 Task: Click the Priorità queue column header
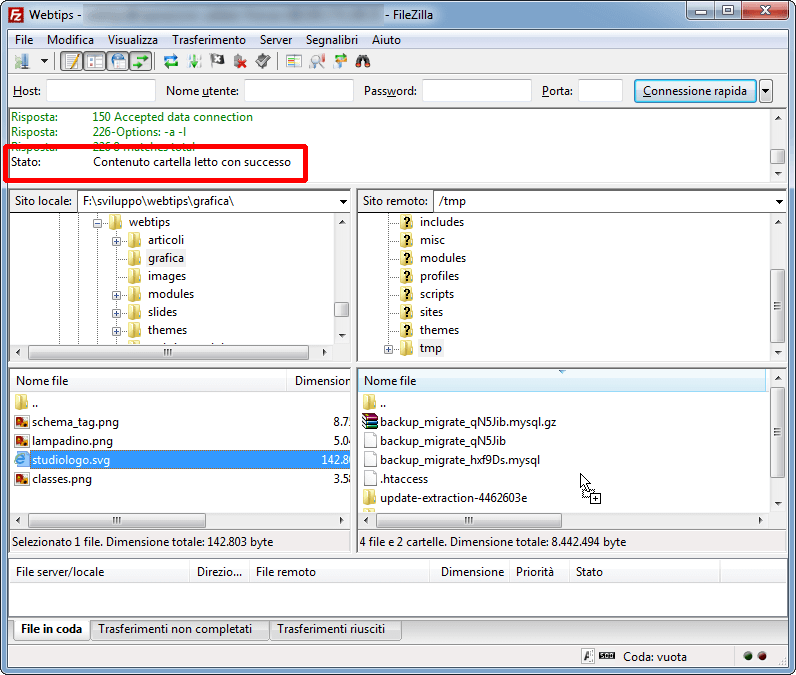point(539,572)
